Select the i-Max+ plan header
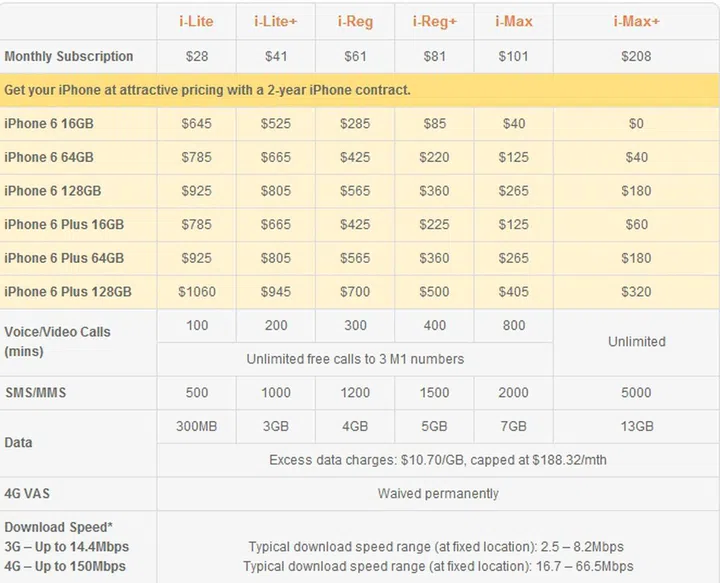Viewport: 720px width, 583px height. [636, 21]
